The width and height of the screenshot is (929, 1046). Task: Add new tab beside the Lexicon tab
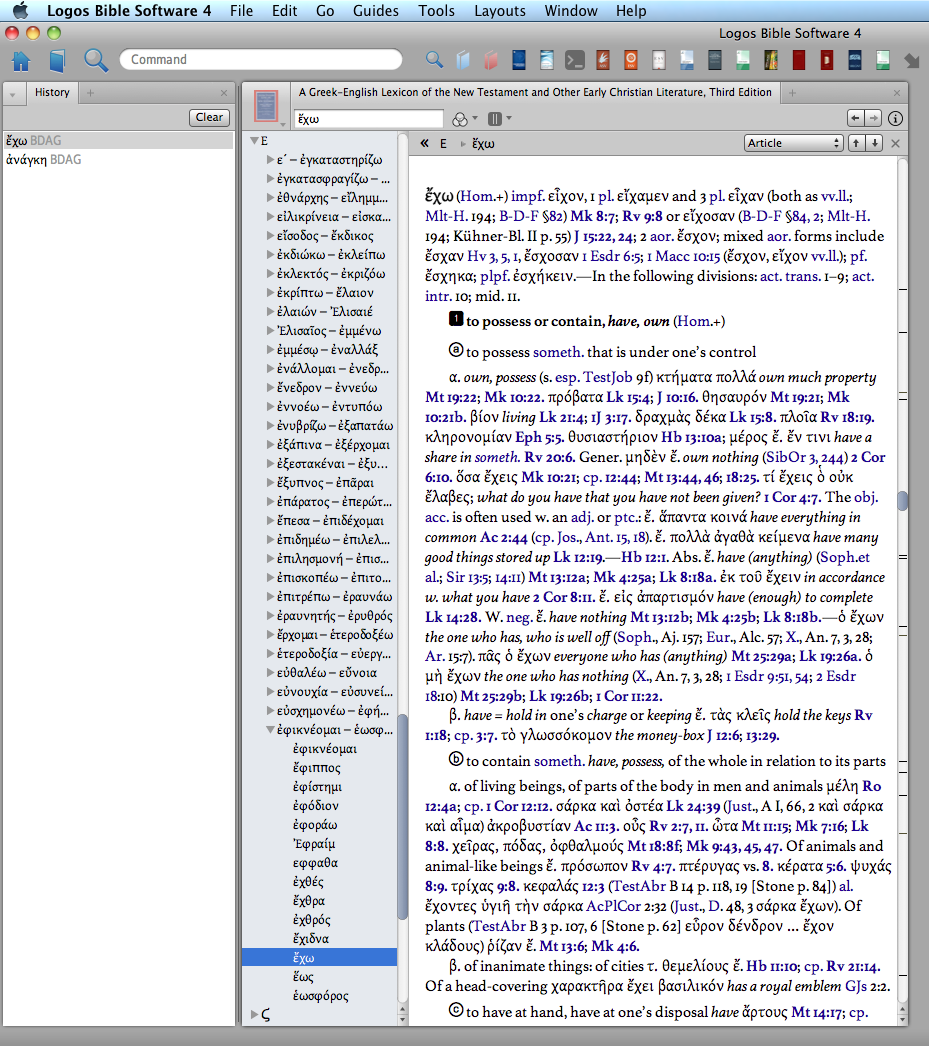(792, 93)
